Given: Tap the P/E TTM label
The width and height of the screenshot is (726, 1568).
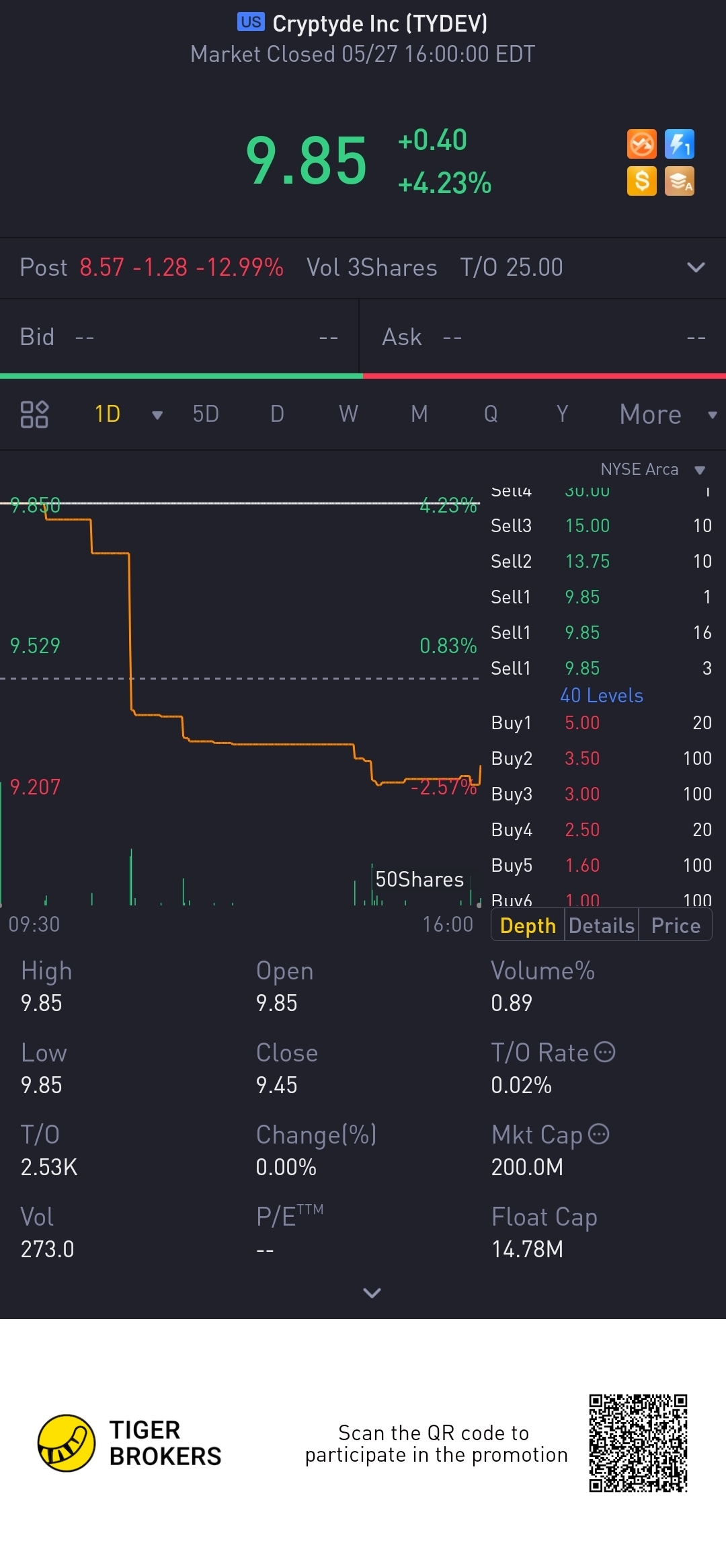Looking at the screenshot, I should (290, 1216).
